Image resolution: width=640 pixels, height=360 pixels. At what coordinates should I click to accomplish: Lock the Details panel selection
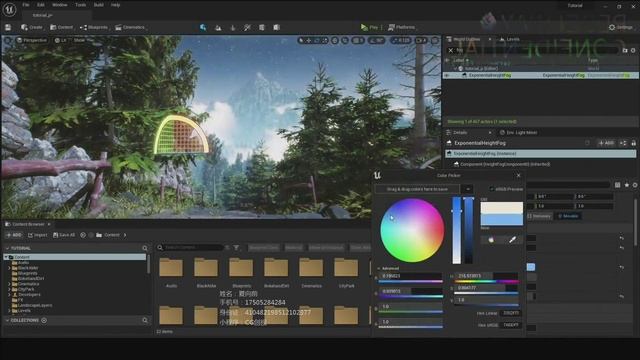(633, 143)
